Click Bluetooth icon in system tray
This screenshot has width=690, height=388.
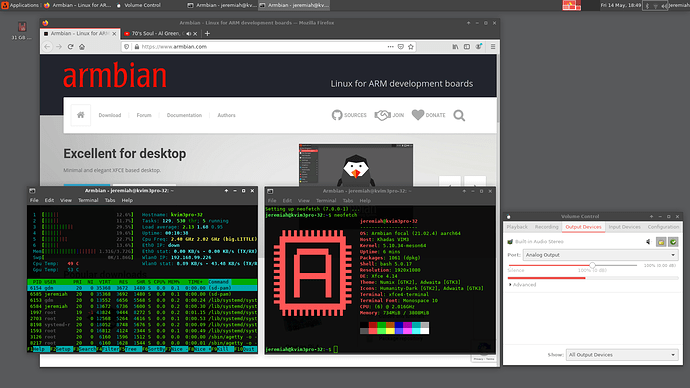[647, 6]
